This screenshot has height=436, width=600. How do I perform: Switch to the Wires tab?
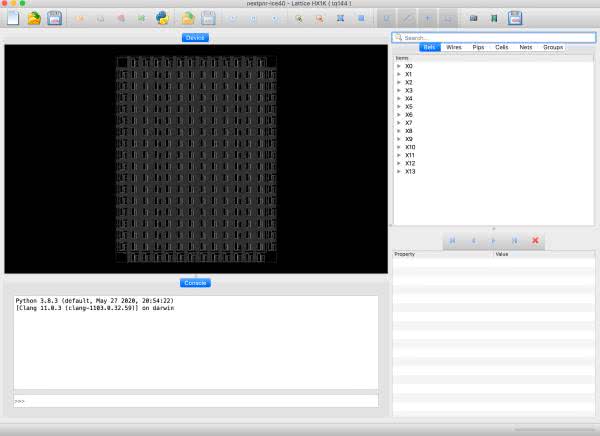(x=454, y=47)
